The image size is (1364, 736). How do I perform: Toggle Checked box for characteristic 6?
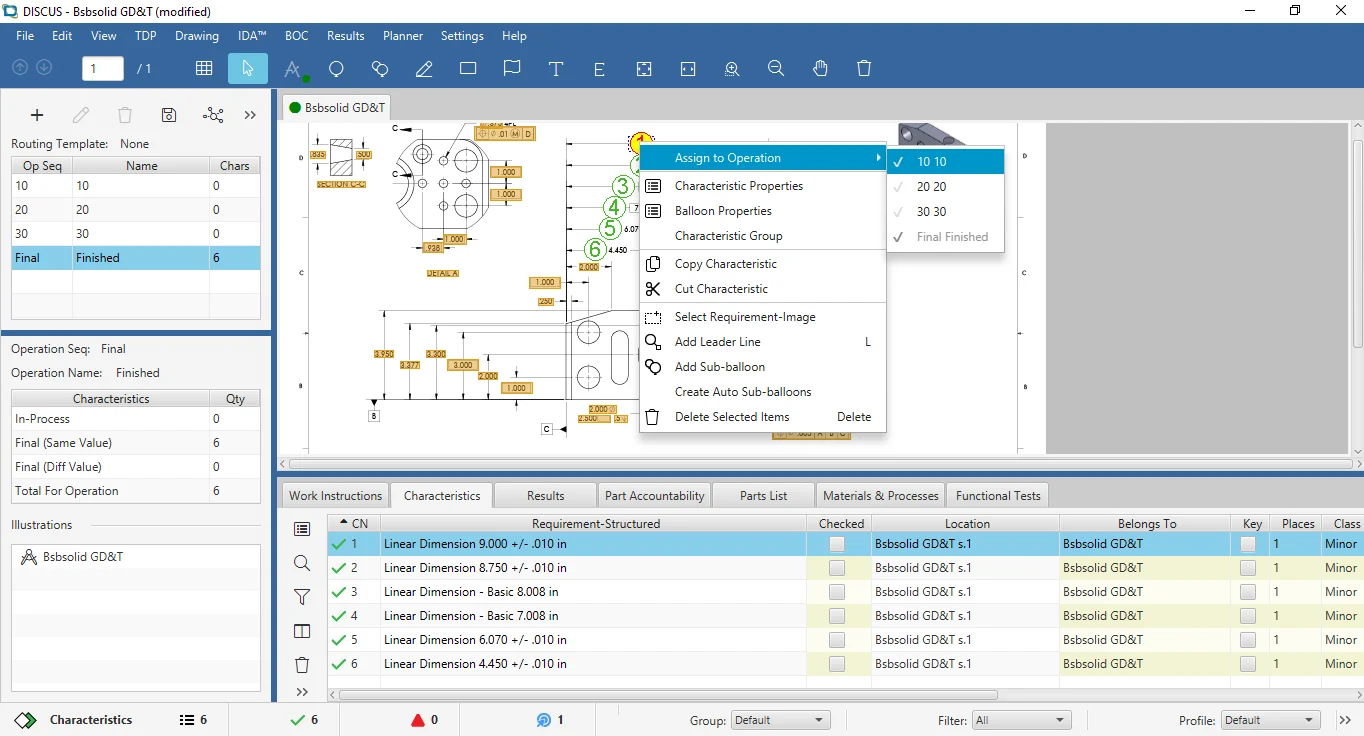pos(837,664)
